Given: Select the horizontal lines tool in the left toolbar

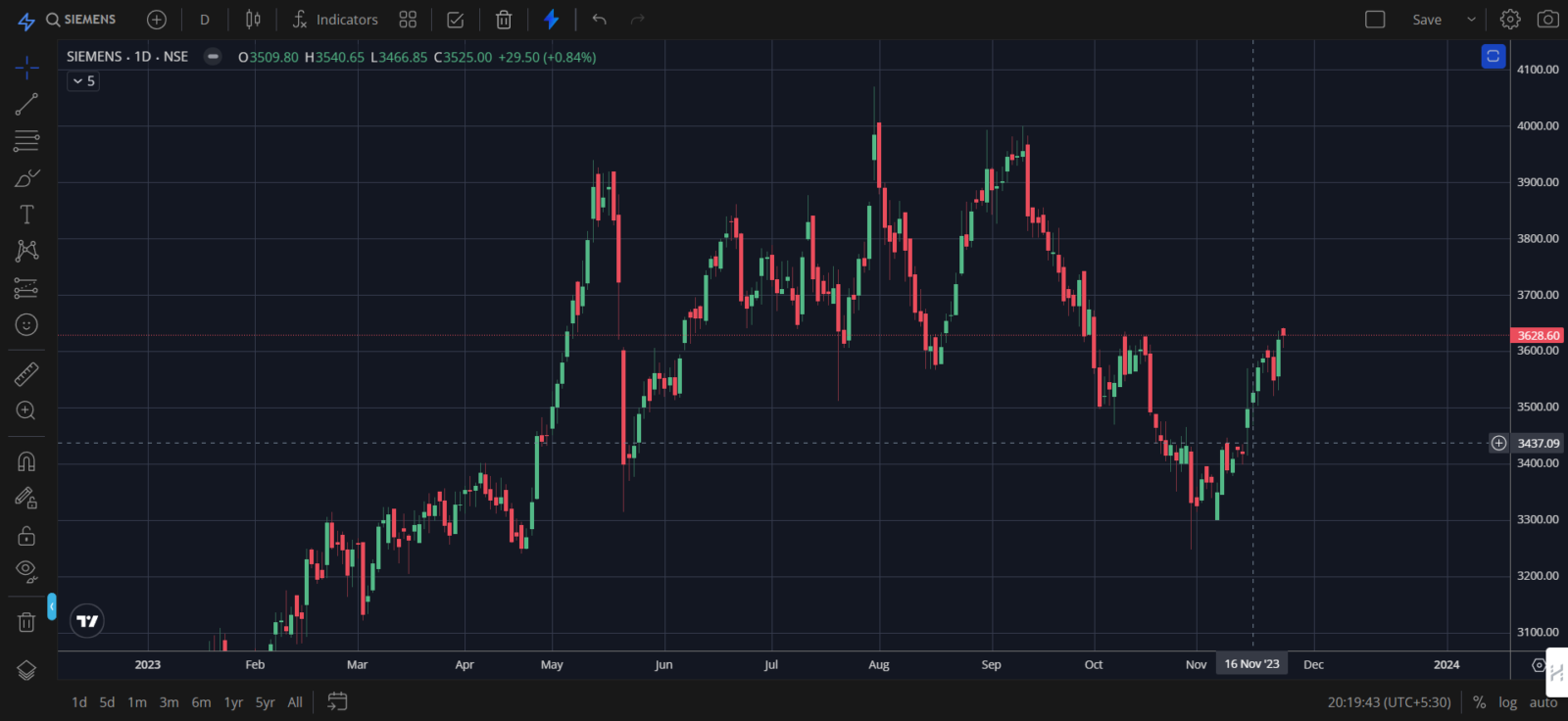Looking at the screenshot, I should pos(26,141).
